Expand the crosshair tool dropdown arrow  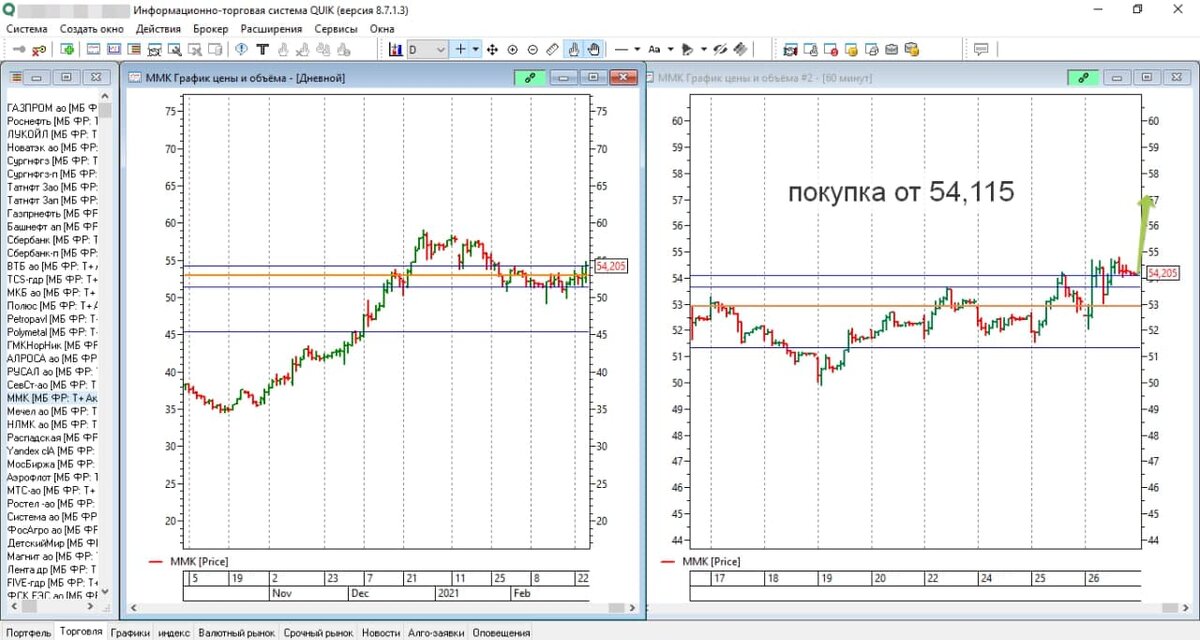pos(476,49)
